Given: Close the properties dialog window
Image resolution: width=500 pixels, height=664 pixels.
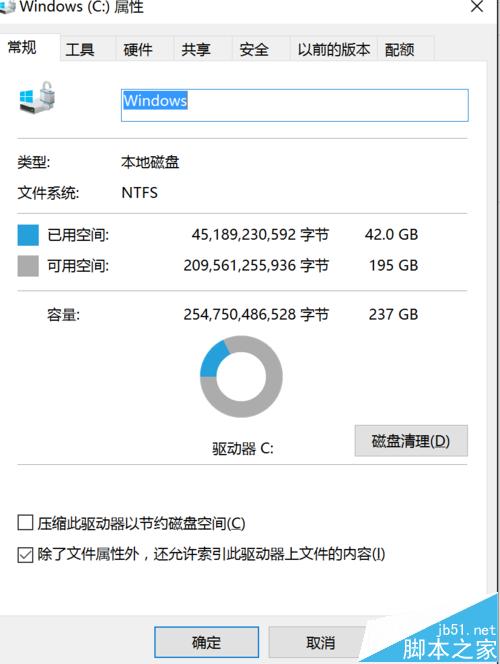Looking at the screenshot, I should tap(477, 7).
